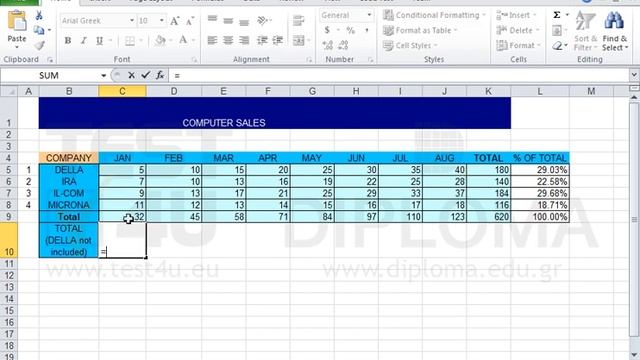Apply Accounting dollar format
Screen dimensions: 640x360
tap(327, 30)
